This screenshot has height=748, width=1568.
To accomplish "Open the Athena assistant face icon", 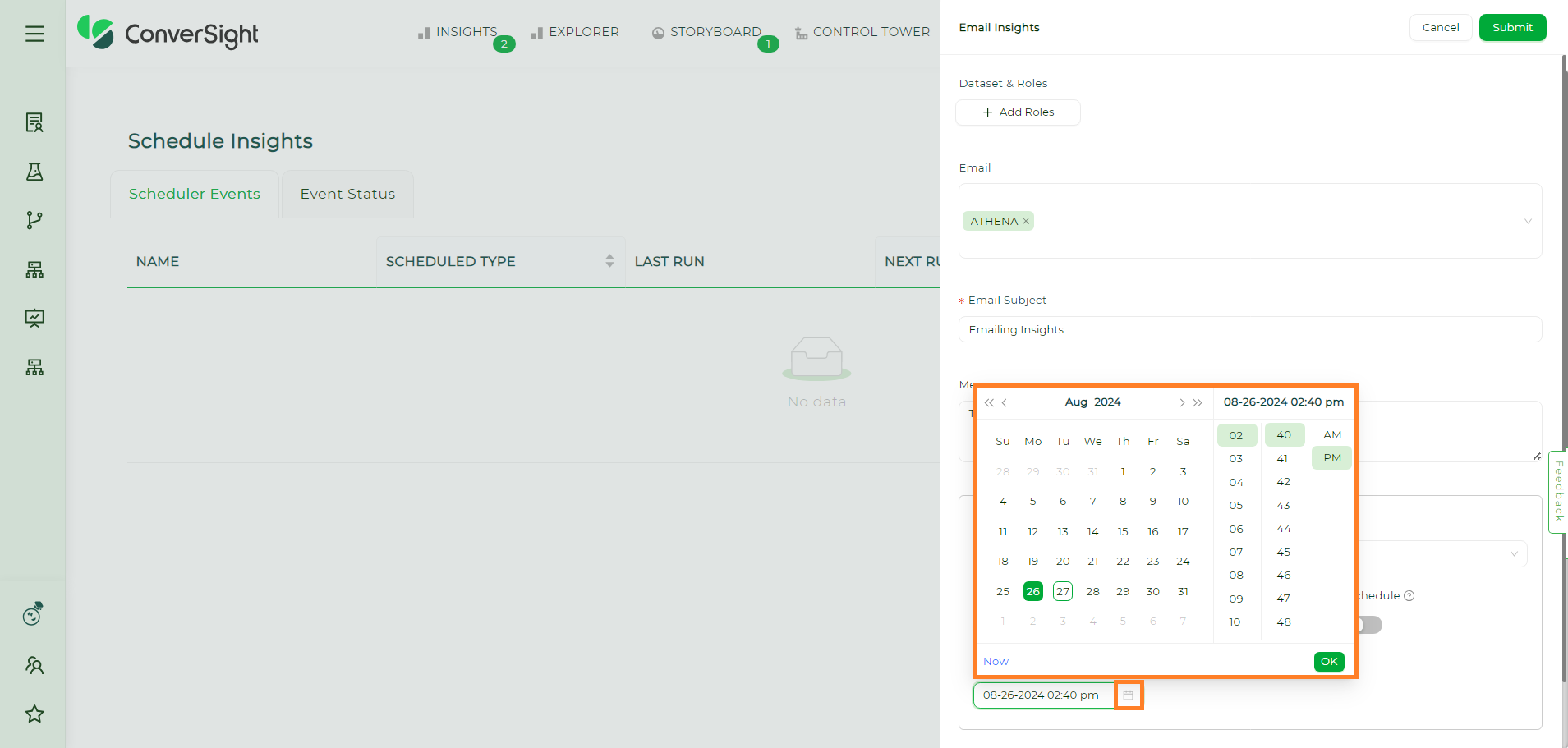I will tap(33, 613).
